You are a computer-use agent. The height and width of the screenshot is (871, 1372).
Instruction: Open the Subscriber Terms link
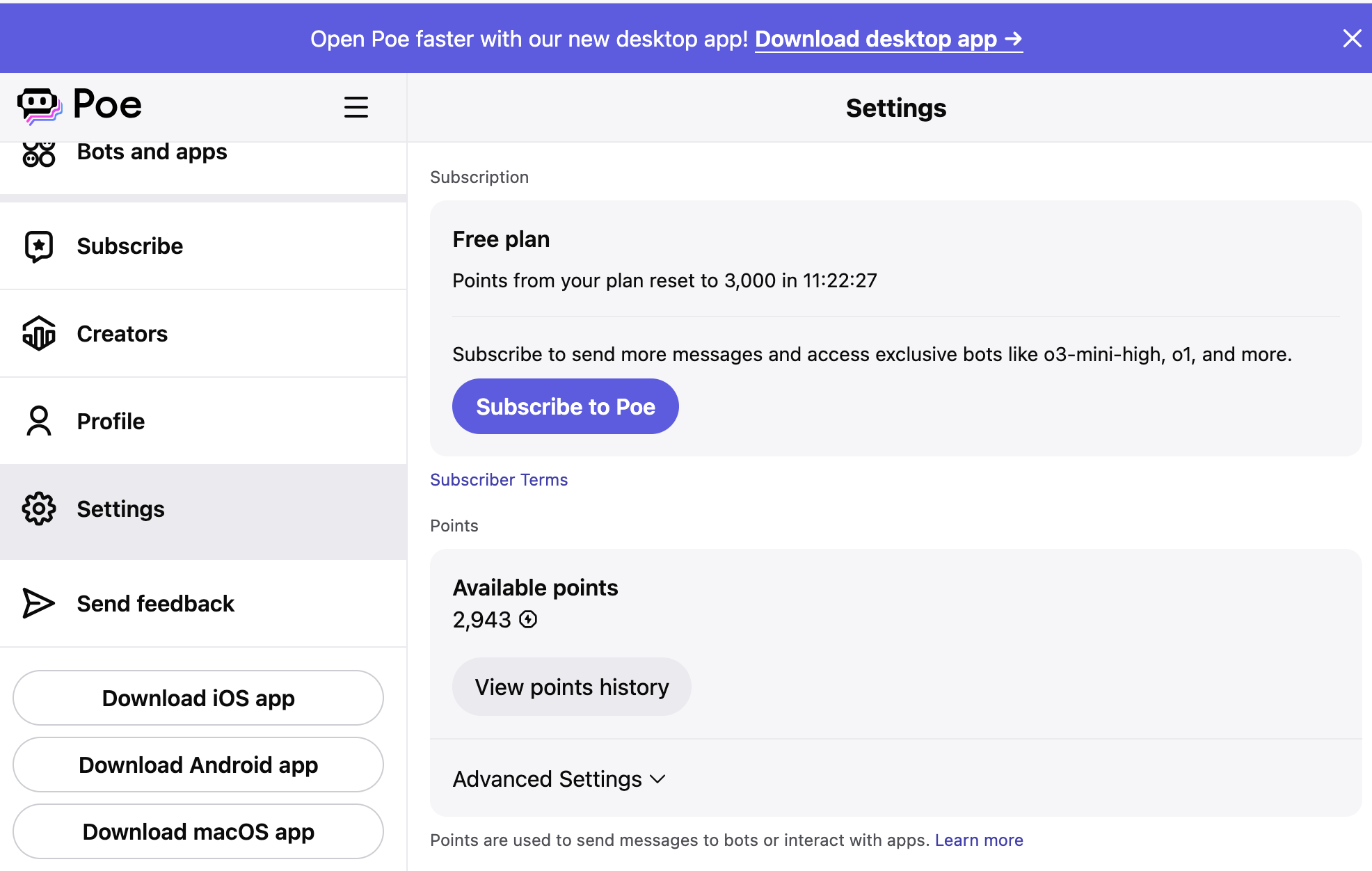[x=499, y=480]
